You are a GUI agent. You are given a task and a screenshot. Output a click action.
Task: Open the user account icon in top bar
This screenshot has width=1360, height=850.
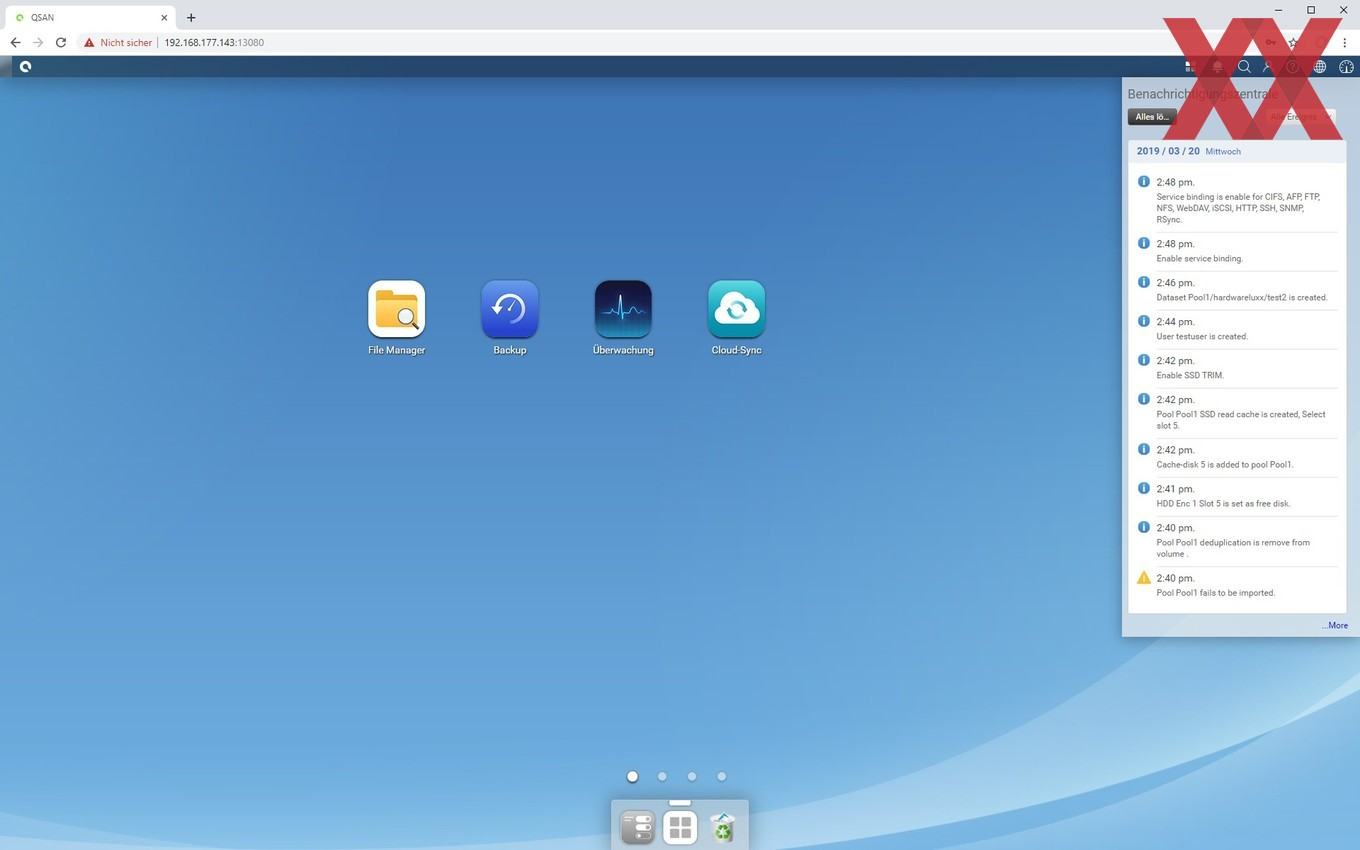1268,67
